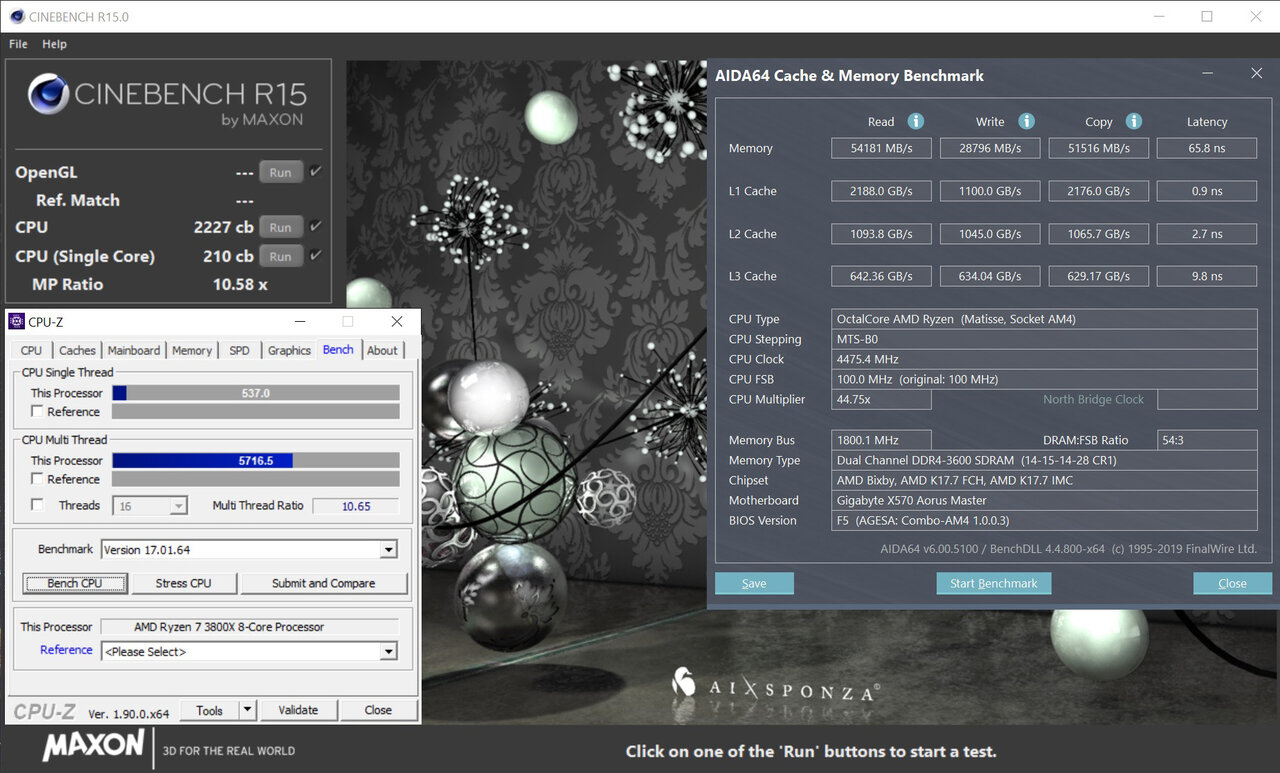Click the Multi Thread Ratio field 10.65
Screen dimensions: 1280x773
356,506
